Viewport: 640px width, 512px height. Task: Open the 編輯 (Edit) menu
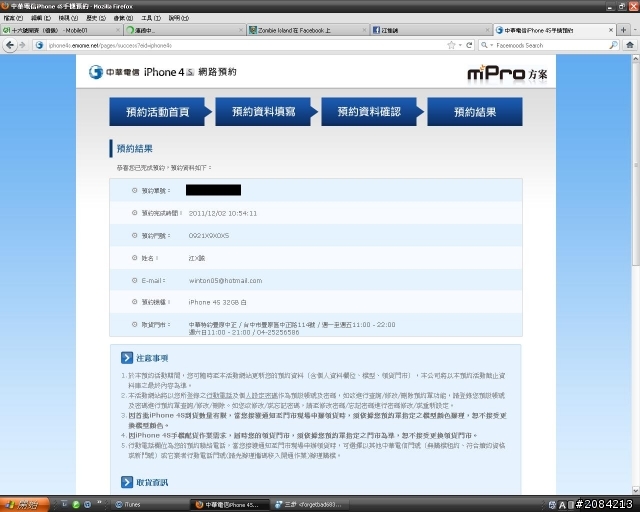point(41,18)
